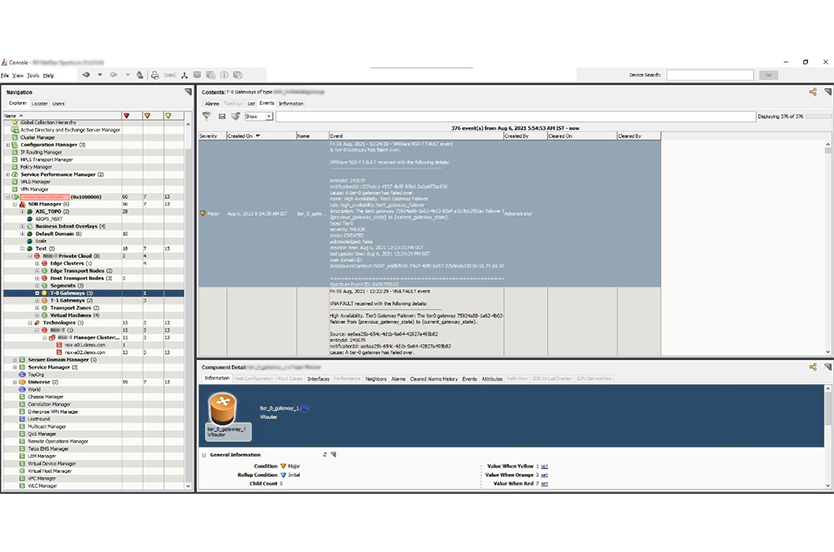Viewport: 834px width, 552px height.
Task: Click the back navigation arrow in the toolbar
Action: pyautogui.click(x=87, y=75)
